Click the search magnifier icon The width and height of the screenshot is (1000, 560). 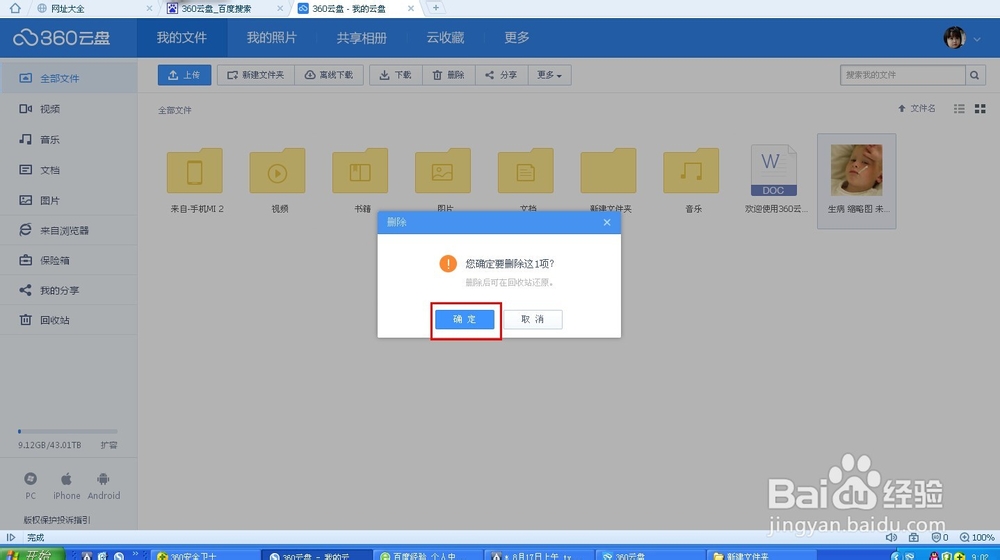(974, 75)
